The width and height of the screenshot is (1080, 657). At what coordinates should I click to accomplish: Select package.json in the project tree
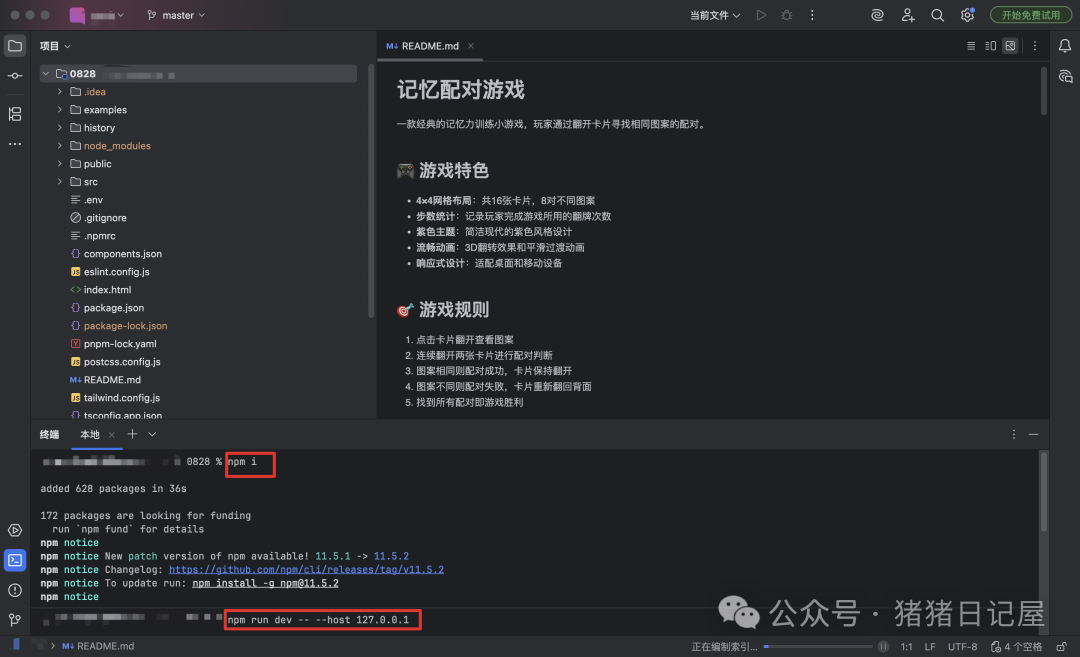tap(112, 307)
